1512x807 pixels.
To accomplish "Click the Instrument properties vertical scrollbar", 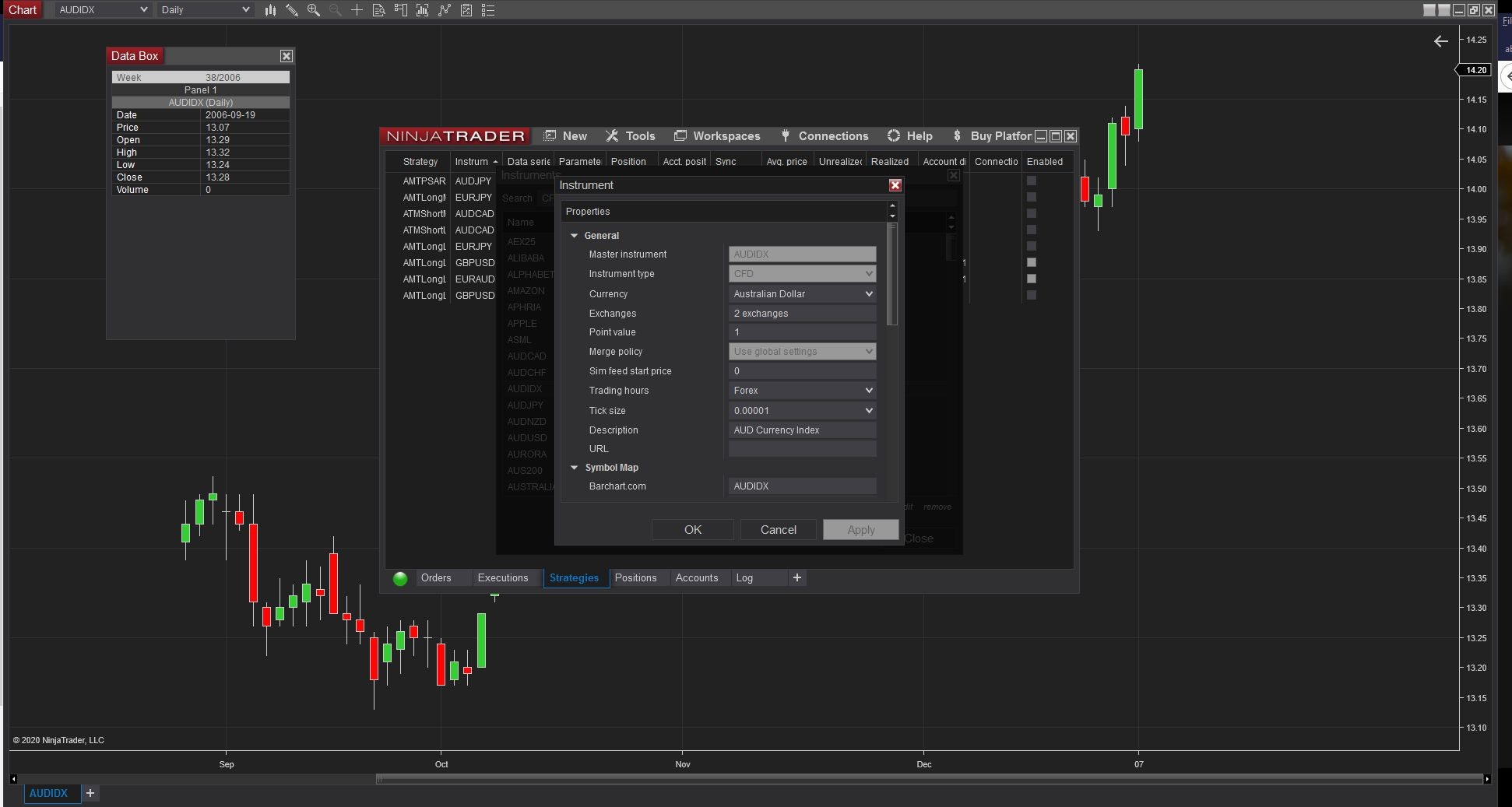I will 892,274.
